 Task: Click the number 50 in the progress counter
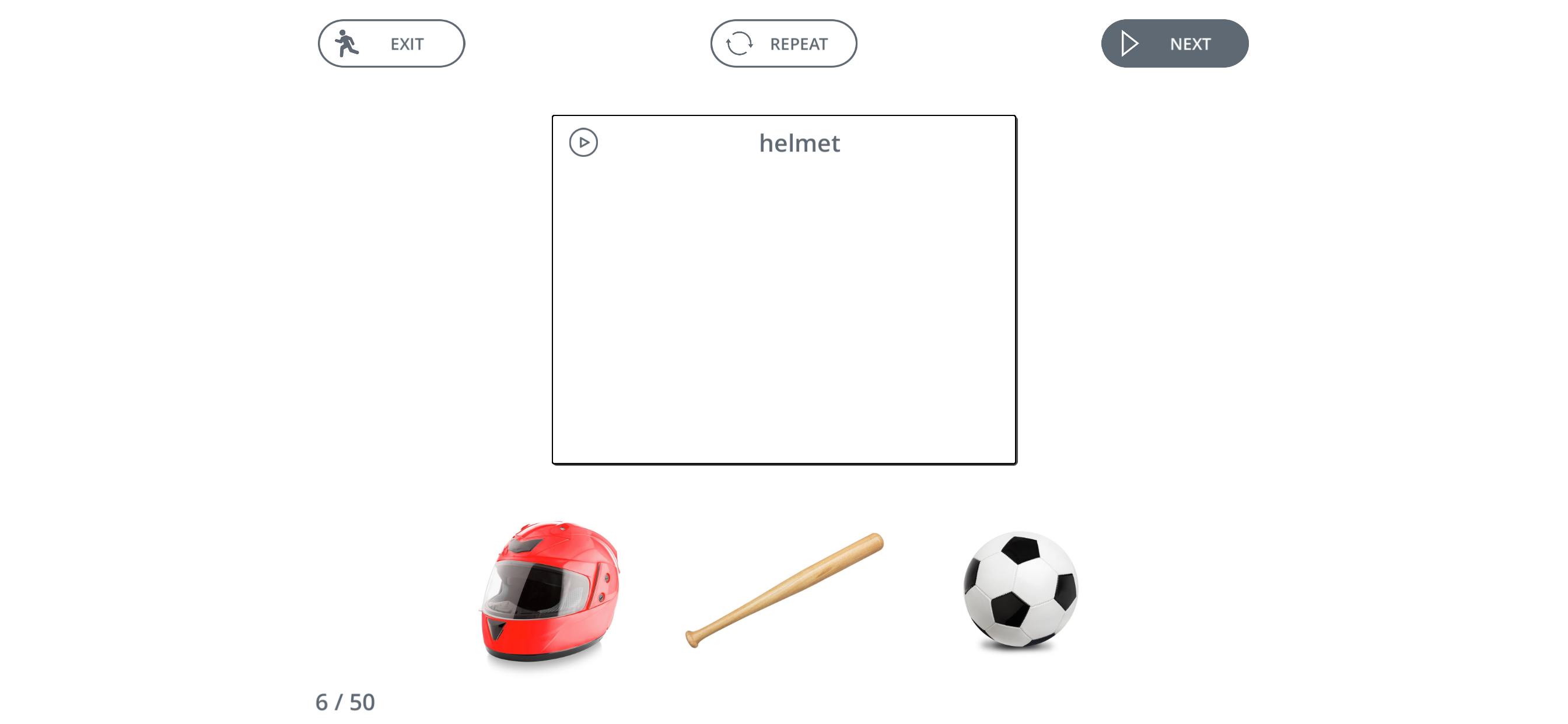coord(362,702)
